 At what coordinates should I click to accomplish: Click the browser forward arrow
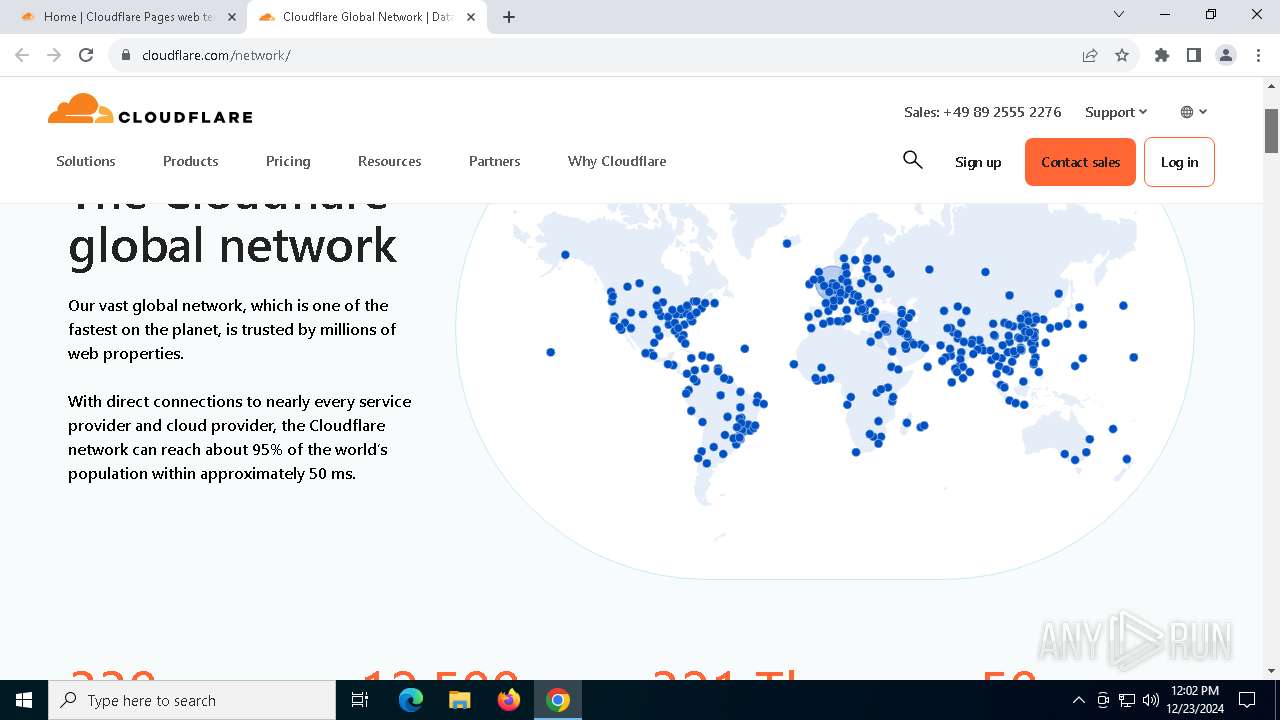click(54, 55)
